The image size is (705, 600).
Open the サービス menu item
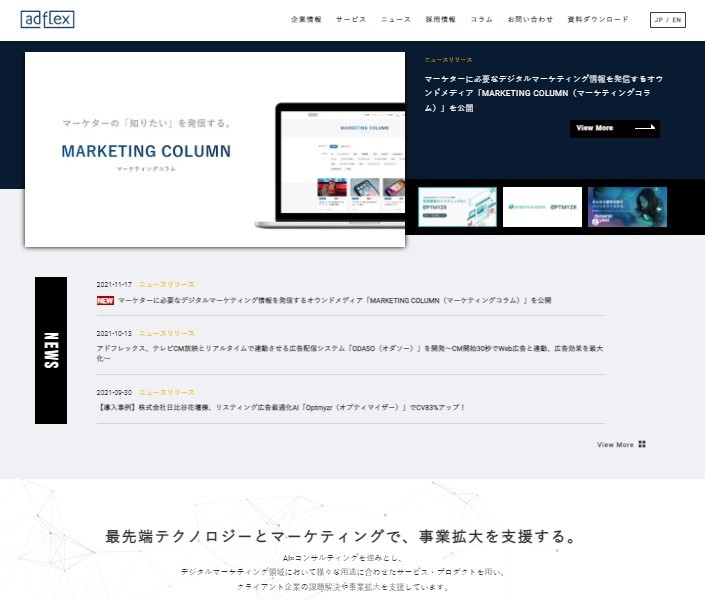click(x=351, y=19)
